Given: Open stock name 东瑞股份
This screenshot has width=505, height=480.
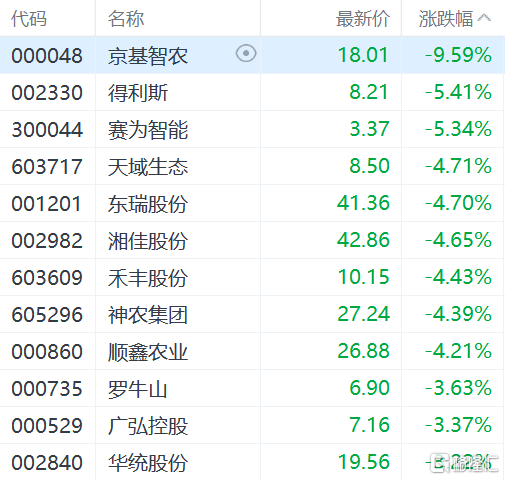Looking at the screenshot, I should click(148, 203).
